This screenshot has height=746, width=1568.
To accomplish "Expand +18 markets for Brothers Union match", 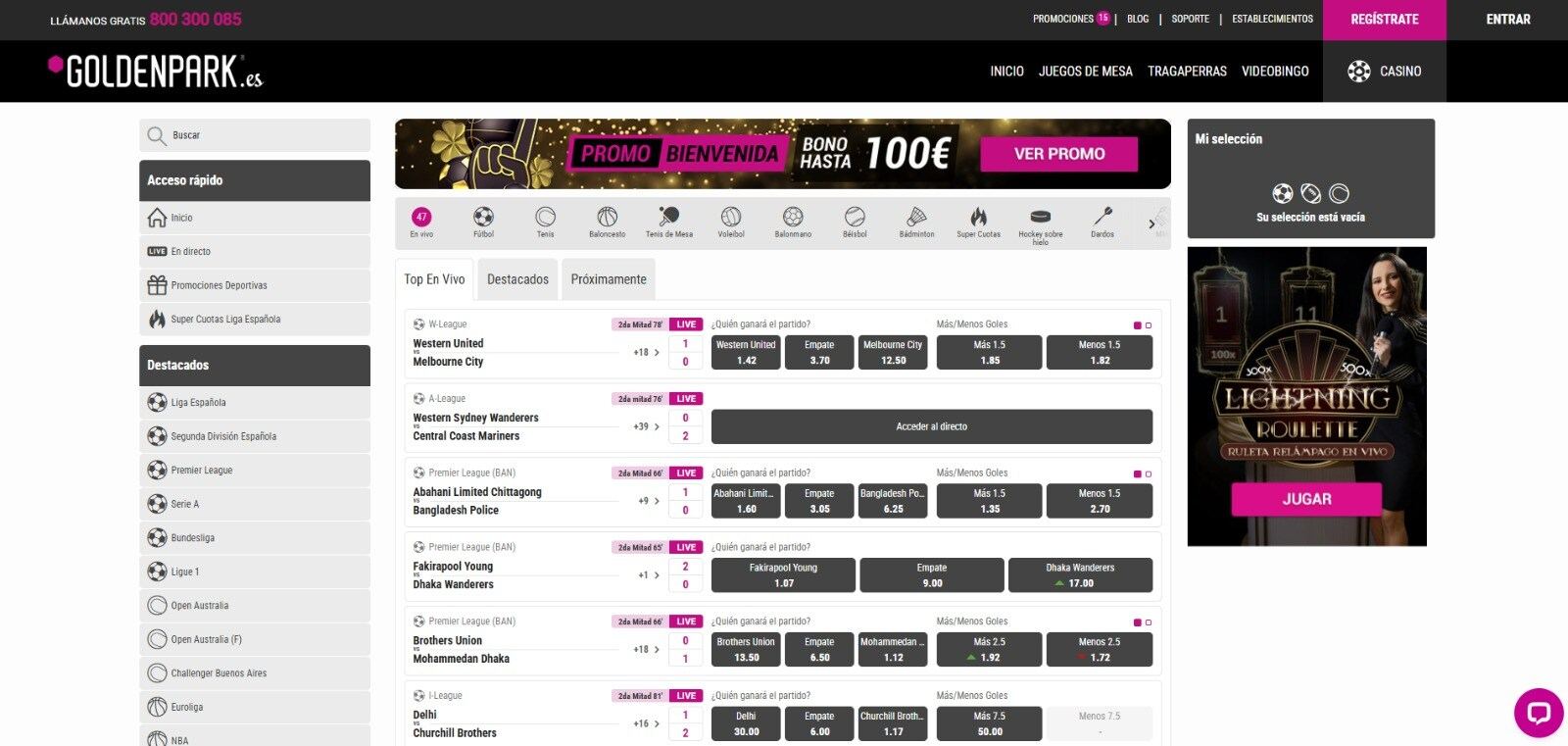I will 646,649.
